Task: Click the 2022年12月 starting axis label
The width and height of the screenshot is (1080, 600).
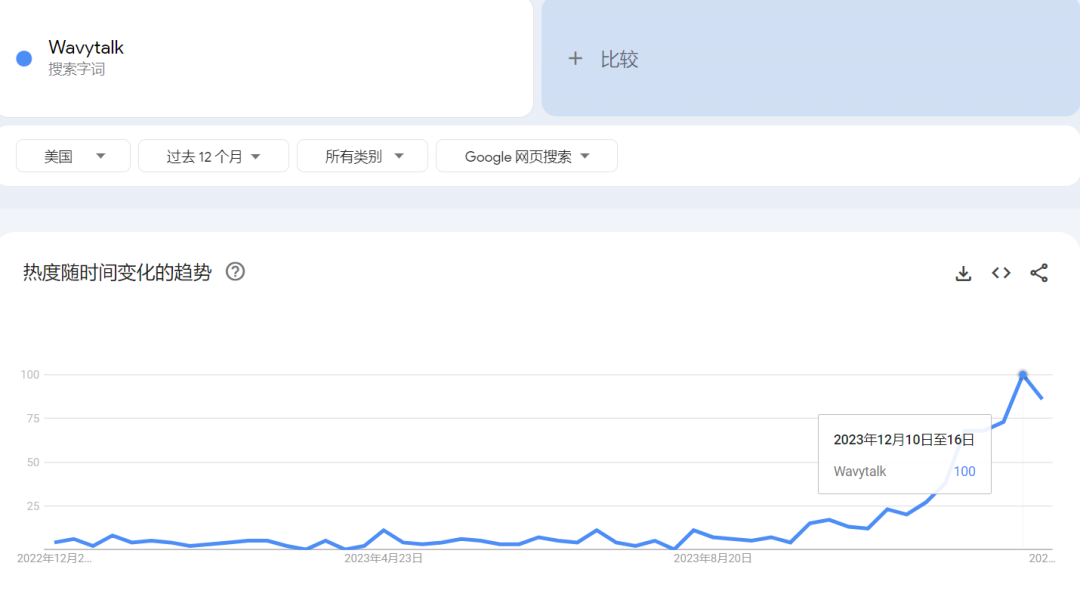Action: [55, 558]
